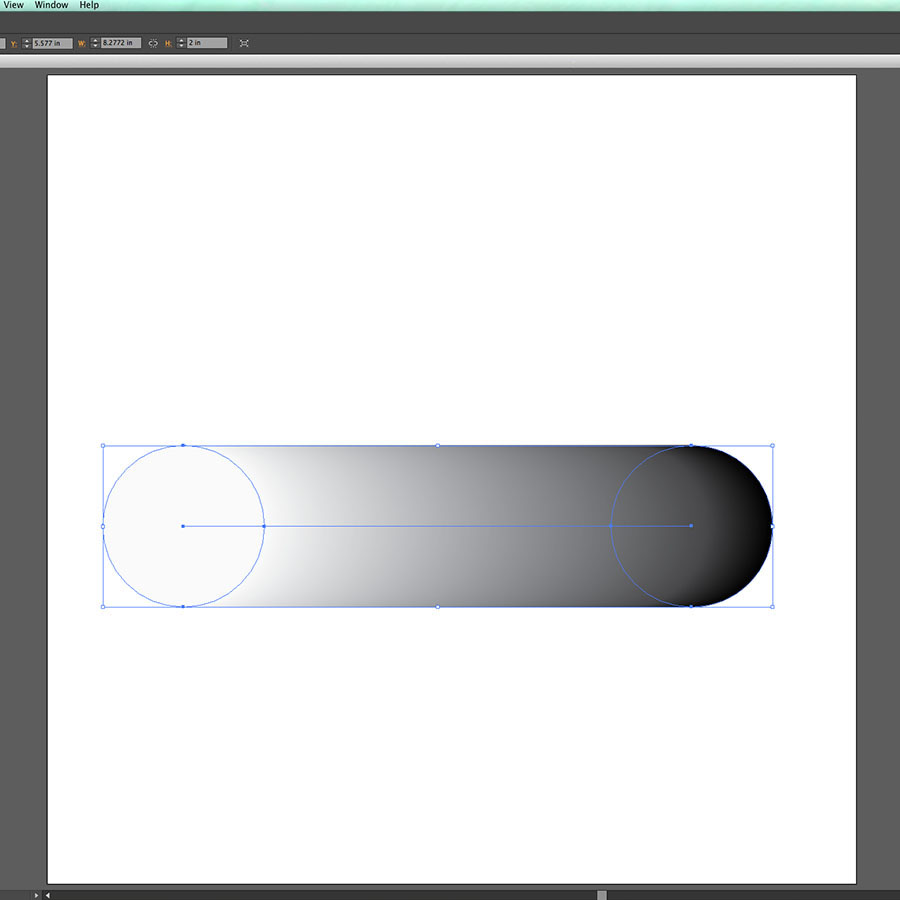
Task: Click the bottom-left bounding box corner handle
Action: click(x=103, y=607)
